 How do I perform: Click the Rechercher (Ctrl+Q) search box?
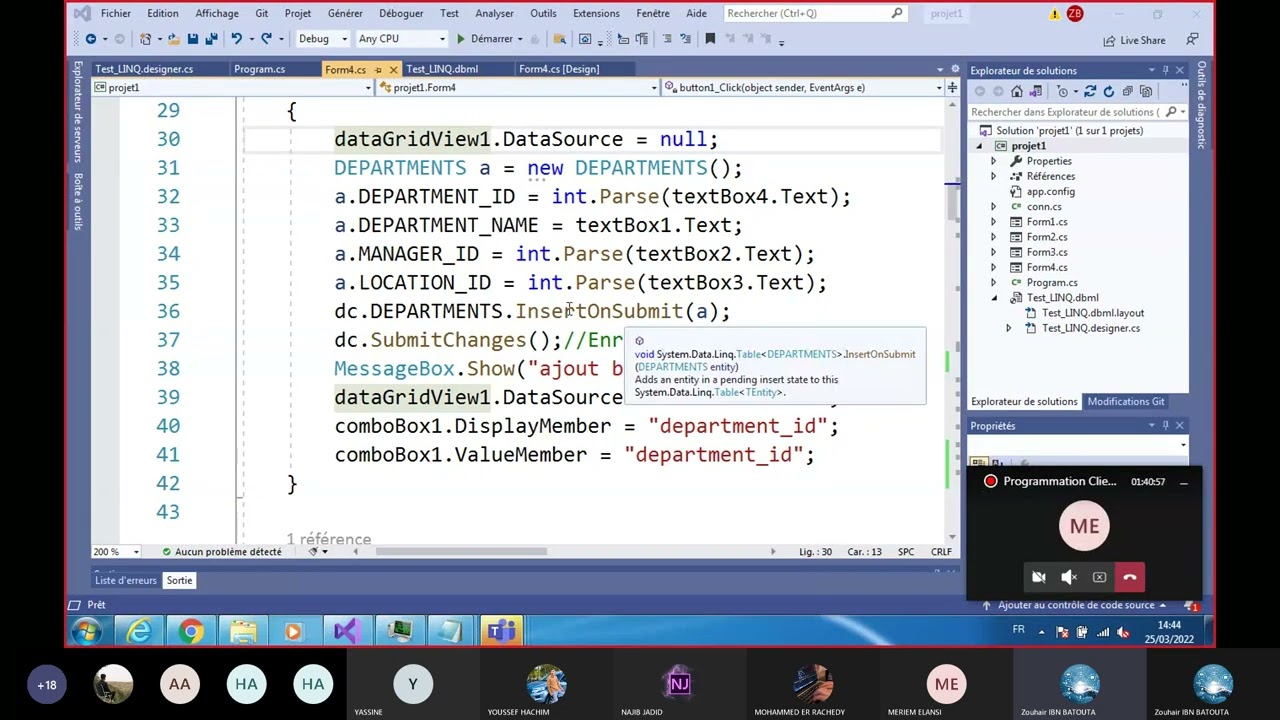(814, 14)
